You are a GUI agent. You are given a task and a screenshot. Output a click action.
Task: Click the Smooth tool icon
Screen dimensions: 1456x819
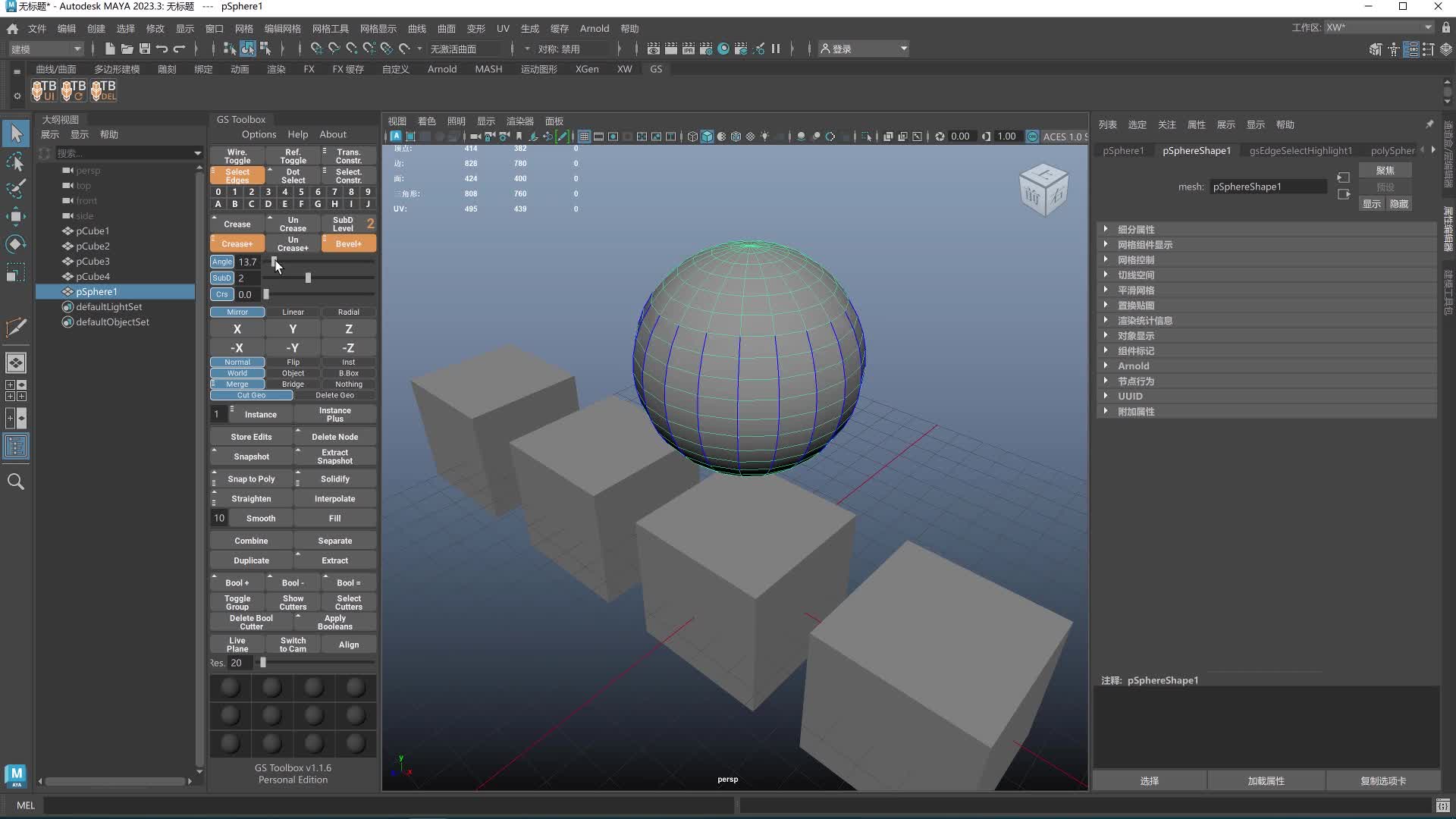(261, 517)
